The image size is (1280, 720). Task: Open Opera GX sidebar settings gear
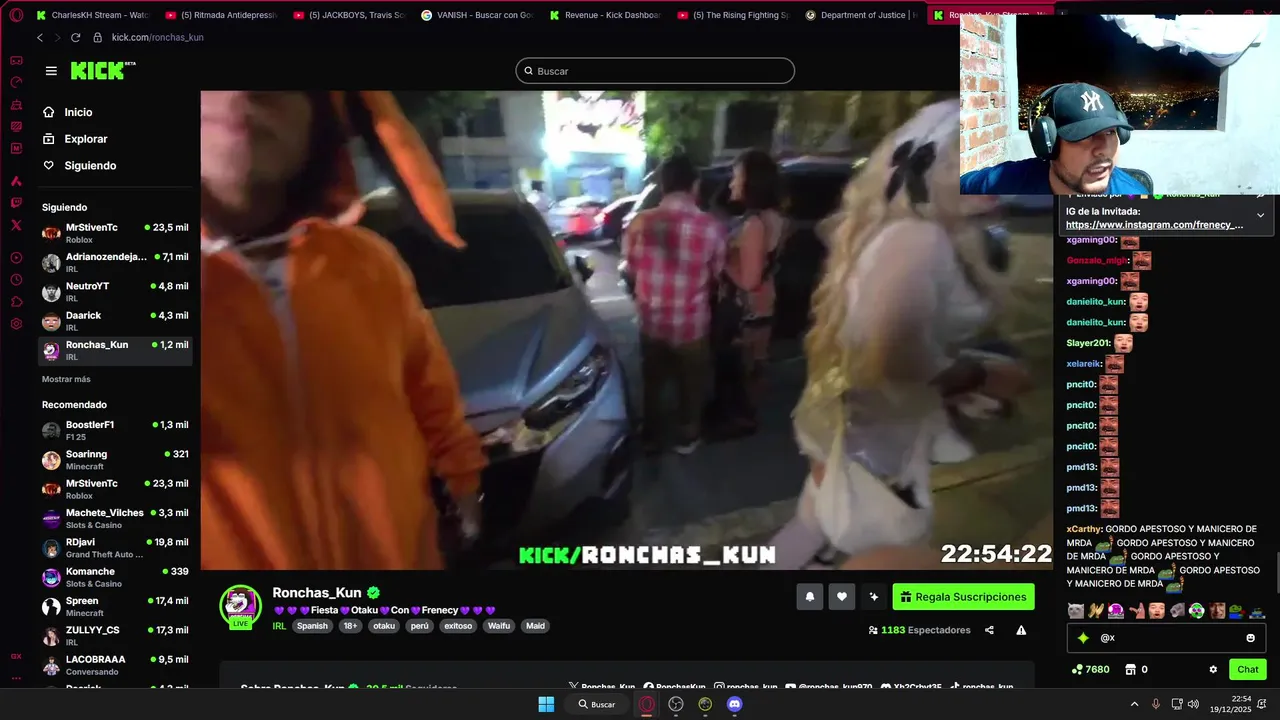(x=16, y=324)
